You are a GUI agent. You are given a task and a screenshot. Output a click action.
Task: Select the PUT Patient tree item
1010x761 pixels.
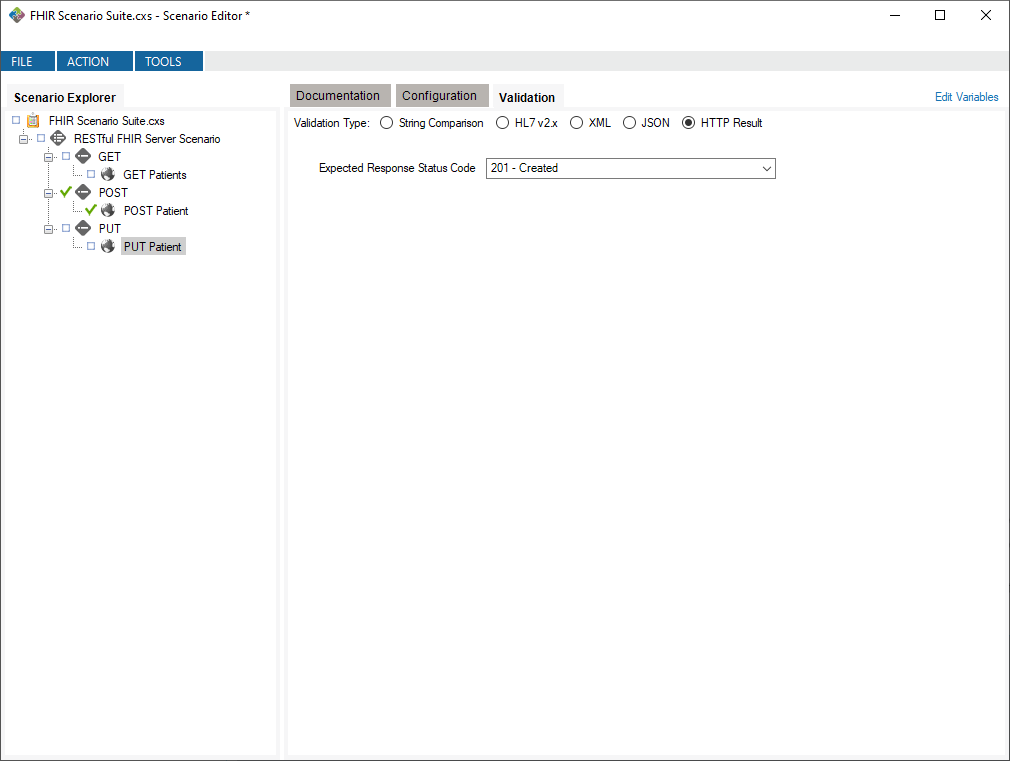coord(152,246)
